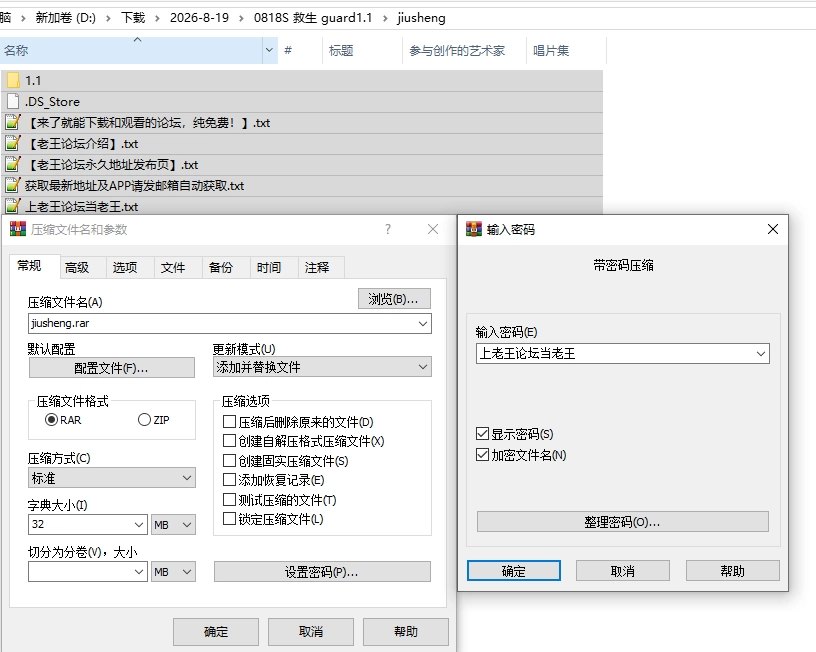The width and height of the screenshot is (816, 652).
Task: Select the RAR archive format
Action: [x=51, y=419]
